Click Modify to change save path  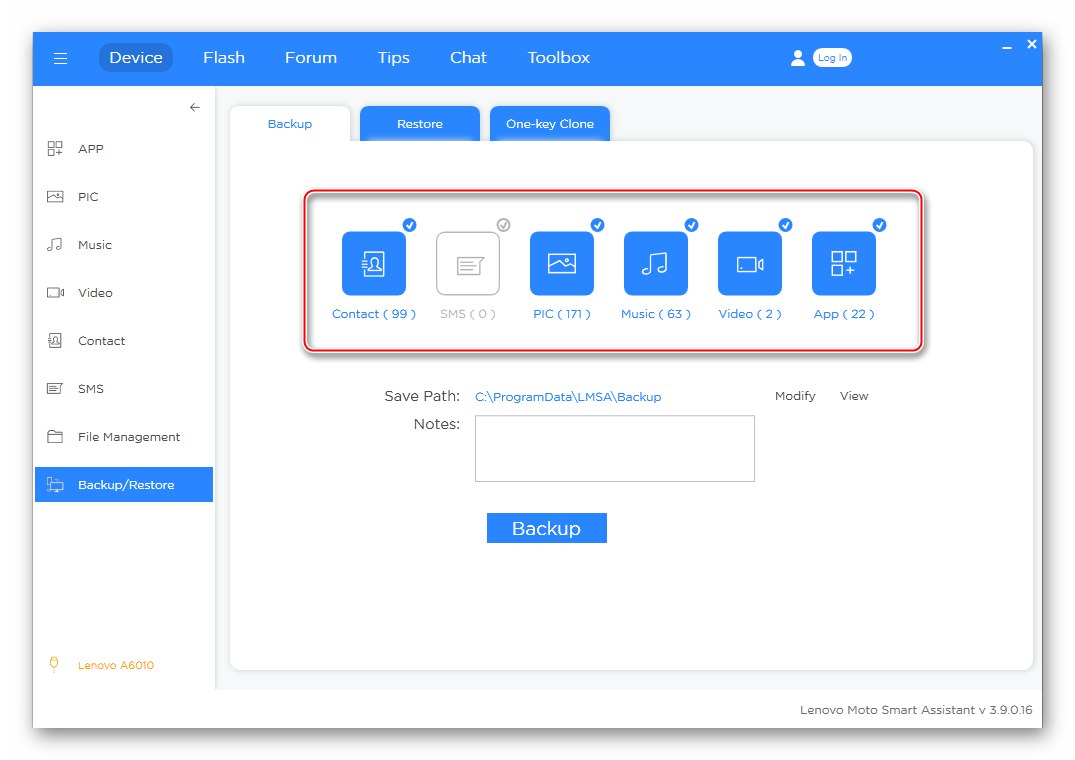click(795, 396)
